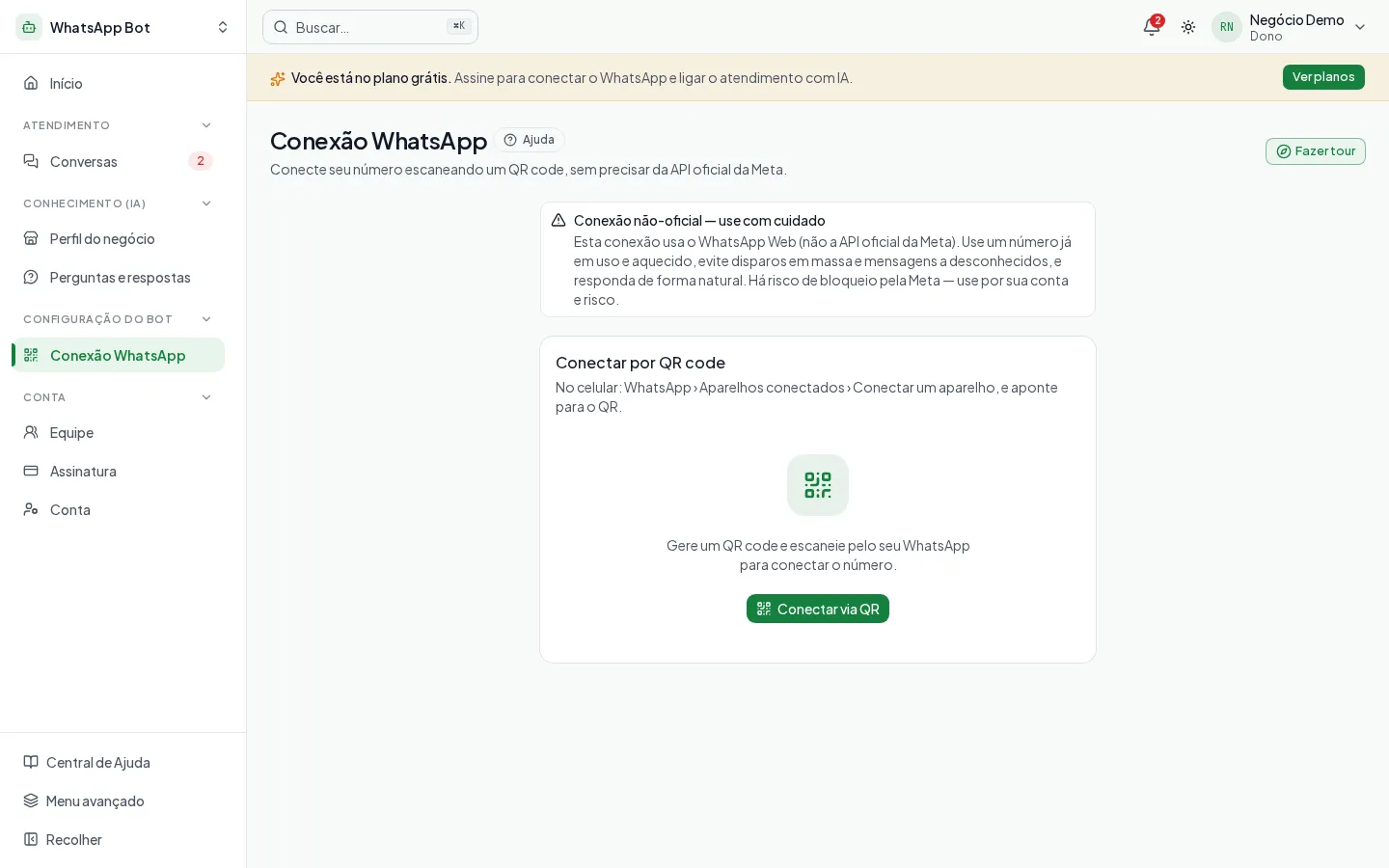Click the WhatsApp Bot robot logo icon
The image size is (1389, 868).
click(29, 27)
